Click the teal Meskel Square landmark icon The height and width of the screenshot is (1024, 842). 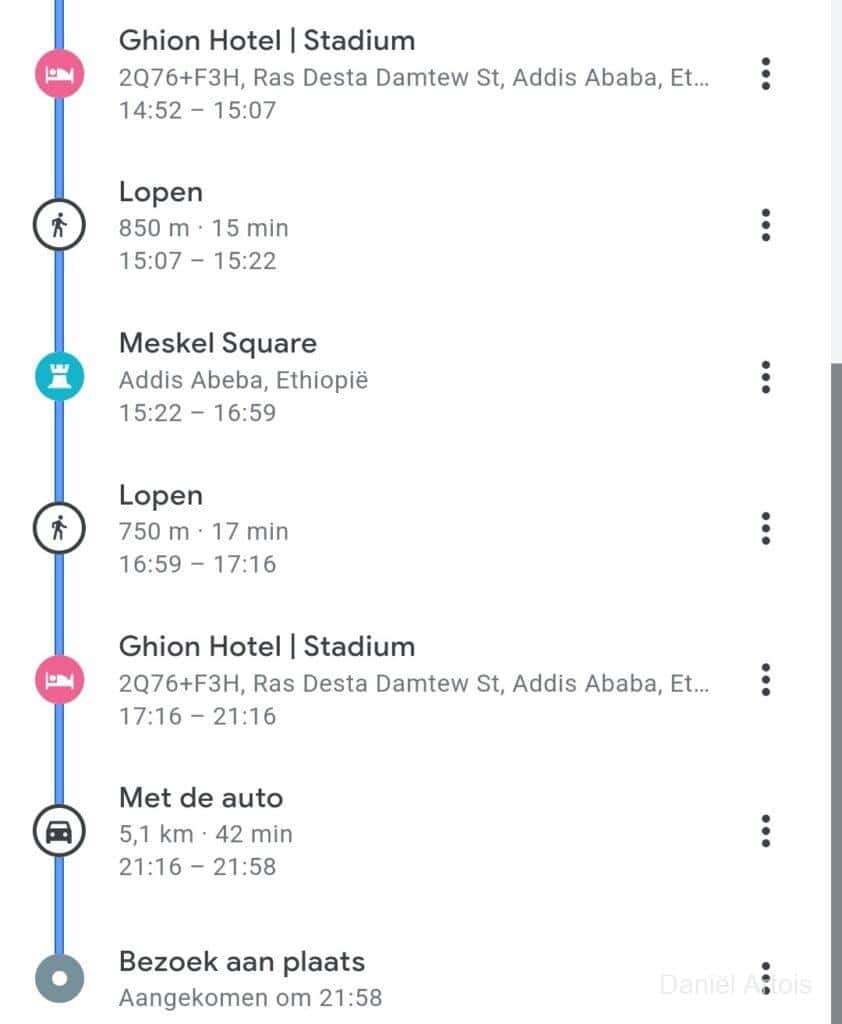click(x=59, y=377)
